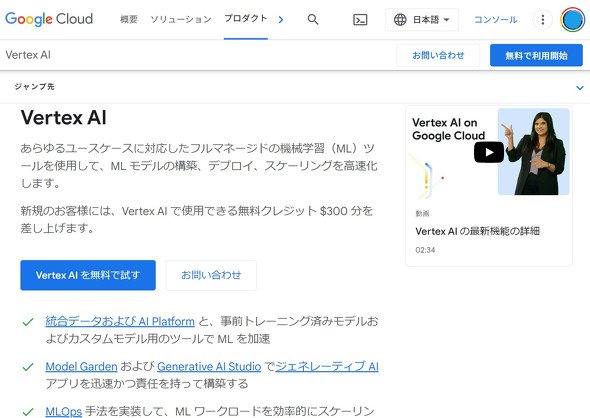Click header お問い合わせ button beside 無料で利用開始
590x418 pixels.
(438, 55)
